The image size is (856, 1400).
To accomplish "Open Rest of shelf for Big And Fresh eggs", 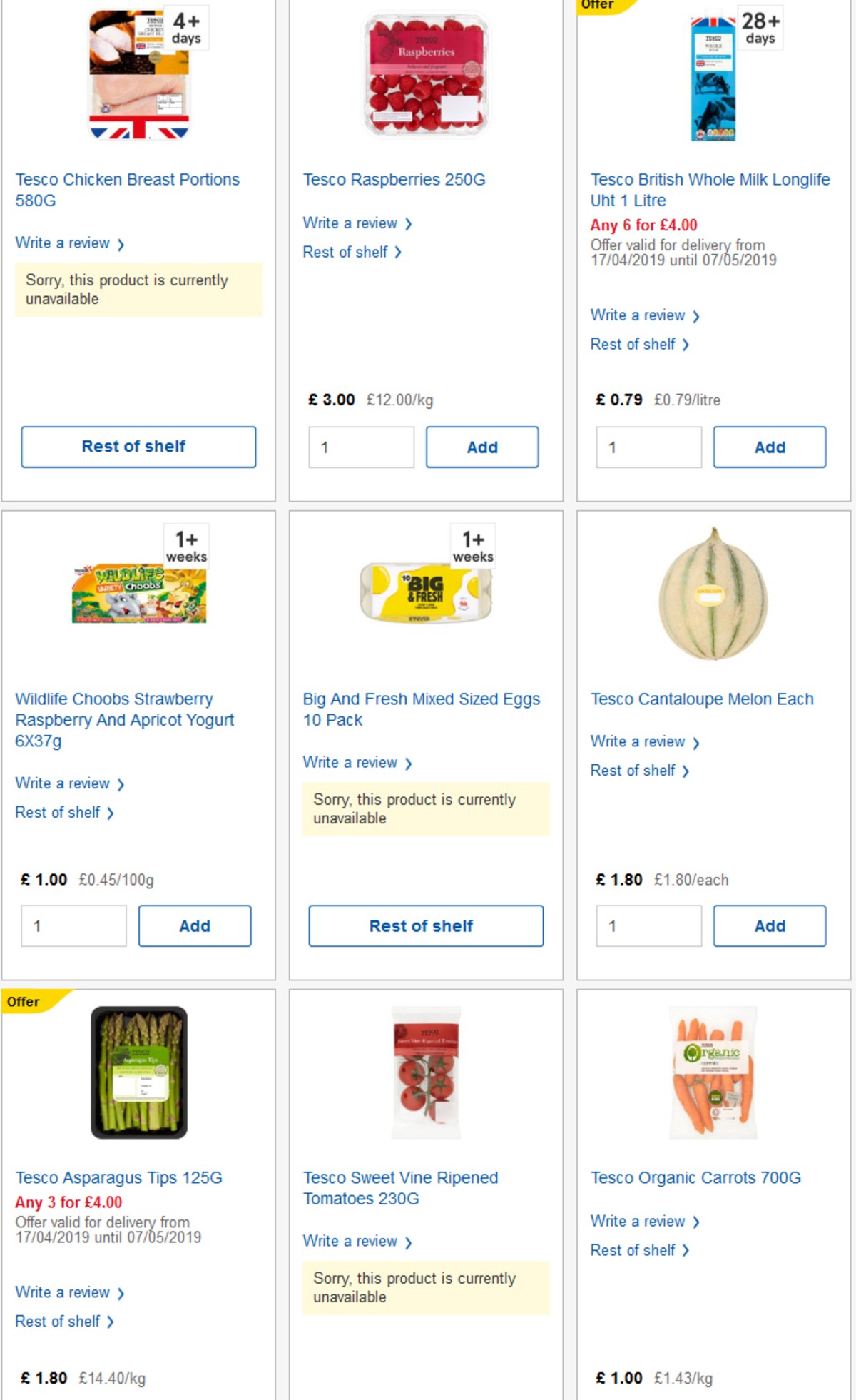I will click(426, 925).
